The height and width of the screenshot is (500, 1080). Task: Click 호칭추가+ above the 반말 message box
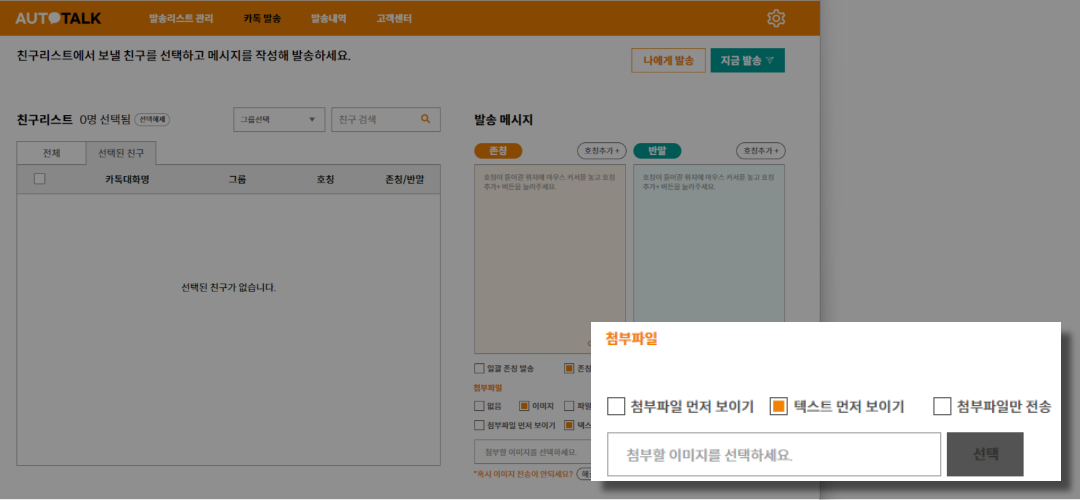760,151
